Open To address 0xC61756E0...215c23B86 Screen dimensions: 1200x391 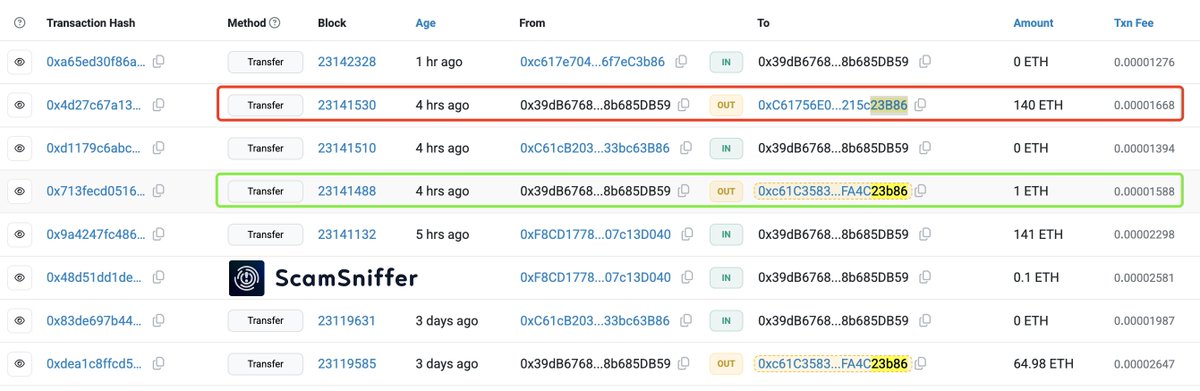click(x=833, y=105)
